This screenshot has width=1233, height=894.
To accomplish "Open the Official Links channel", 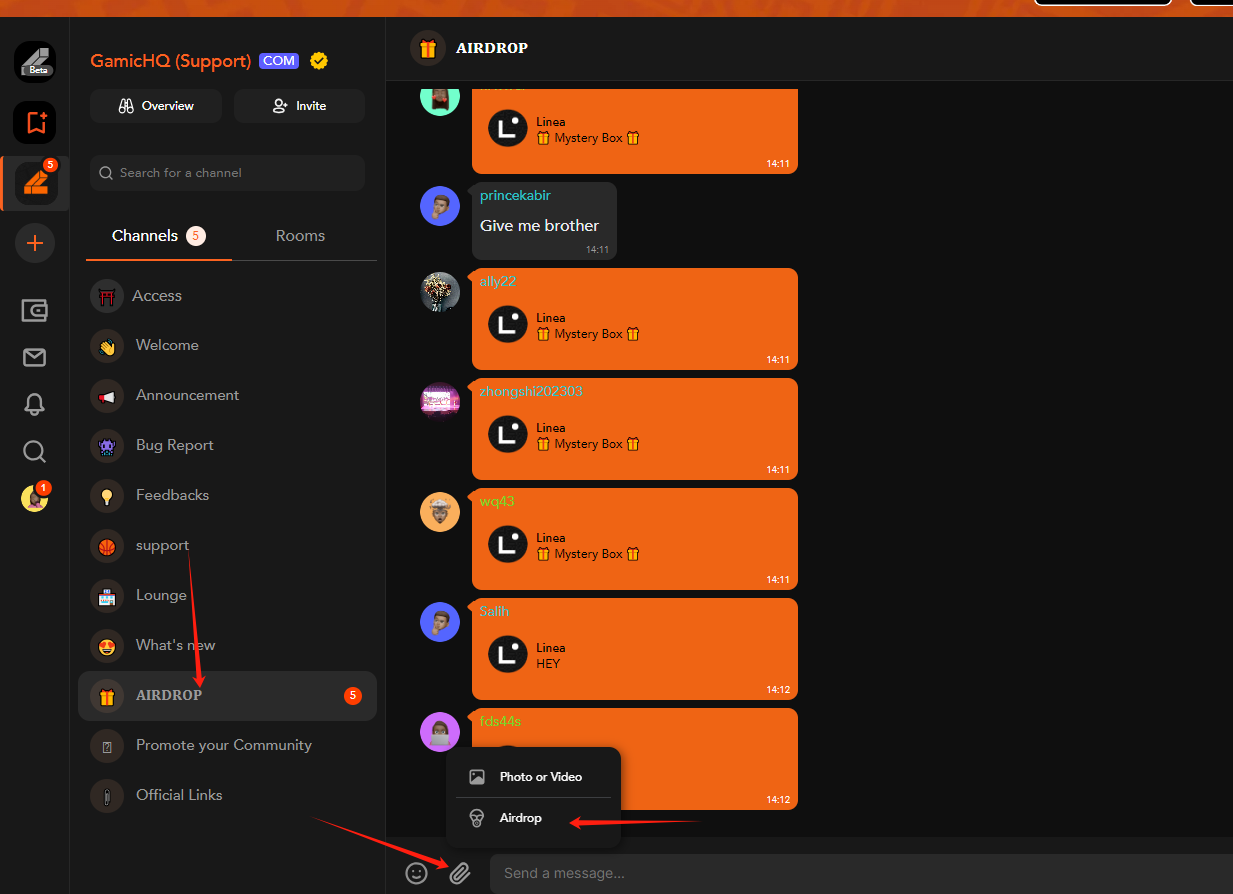I will (227, 795).
